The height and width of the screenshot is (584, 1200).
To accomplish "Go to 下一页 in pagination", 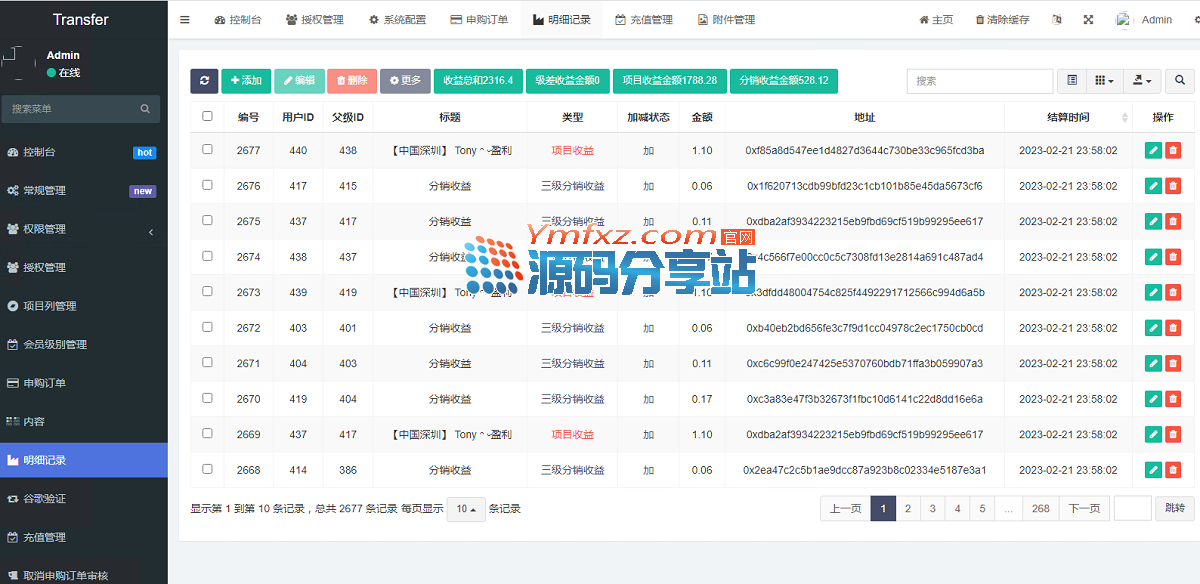I will pos(1084,508).
